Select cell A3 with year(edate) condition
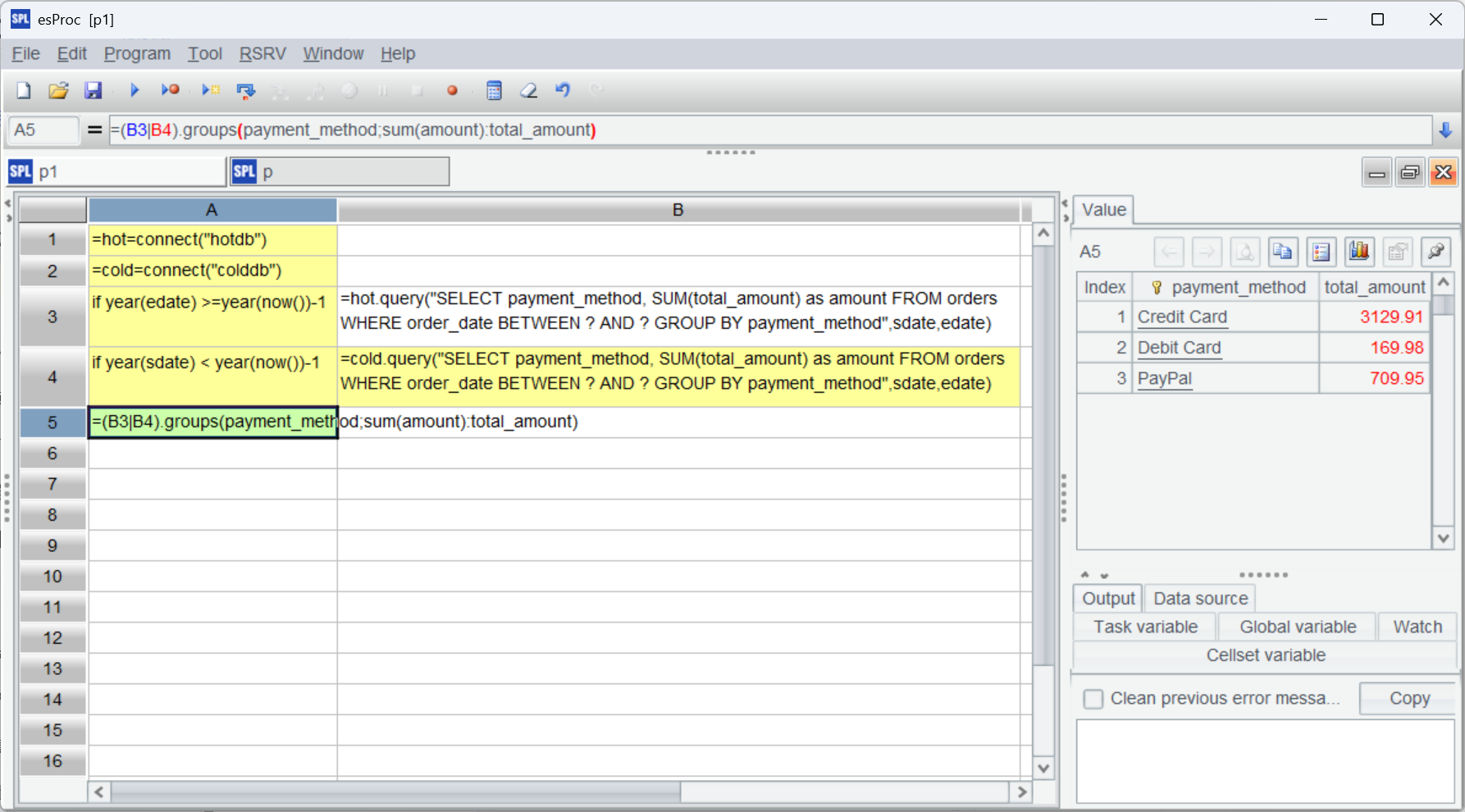The image size is (1465, 812). coord(212,316)
